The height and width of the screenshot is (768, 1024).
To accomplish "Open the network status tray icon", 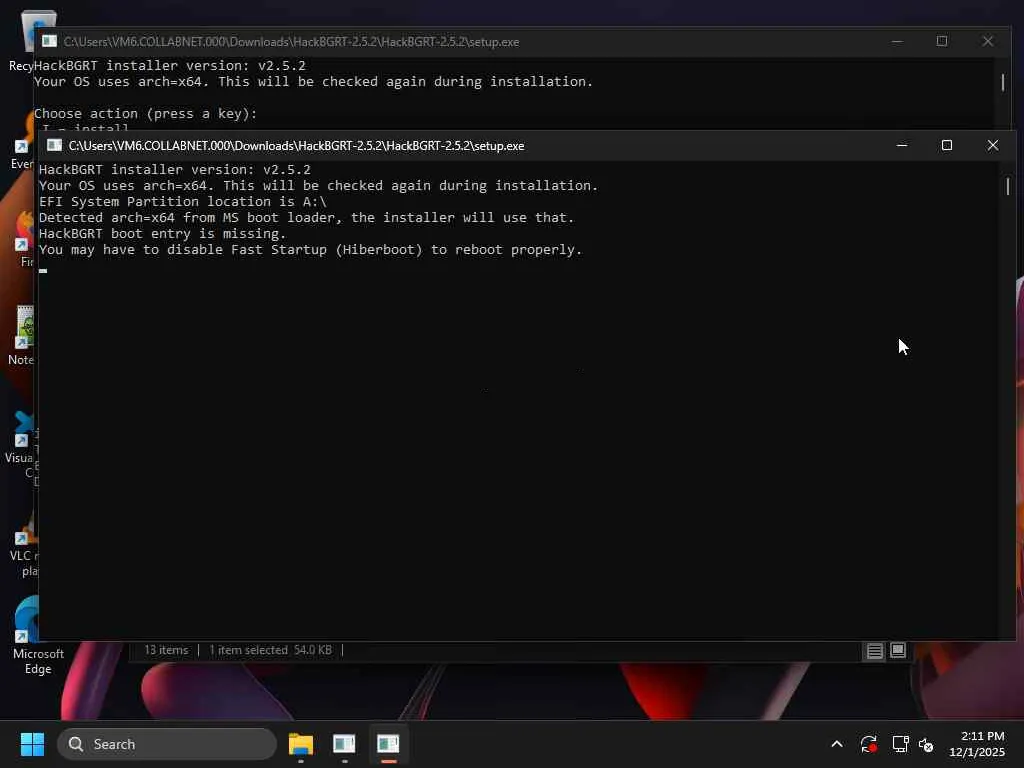I will (900, 744).
